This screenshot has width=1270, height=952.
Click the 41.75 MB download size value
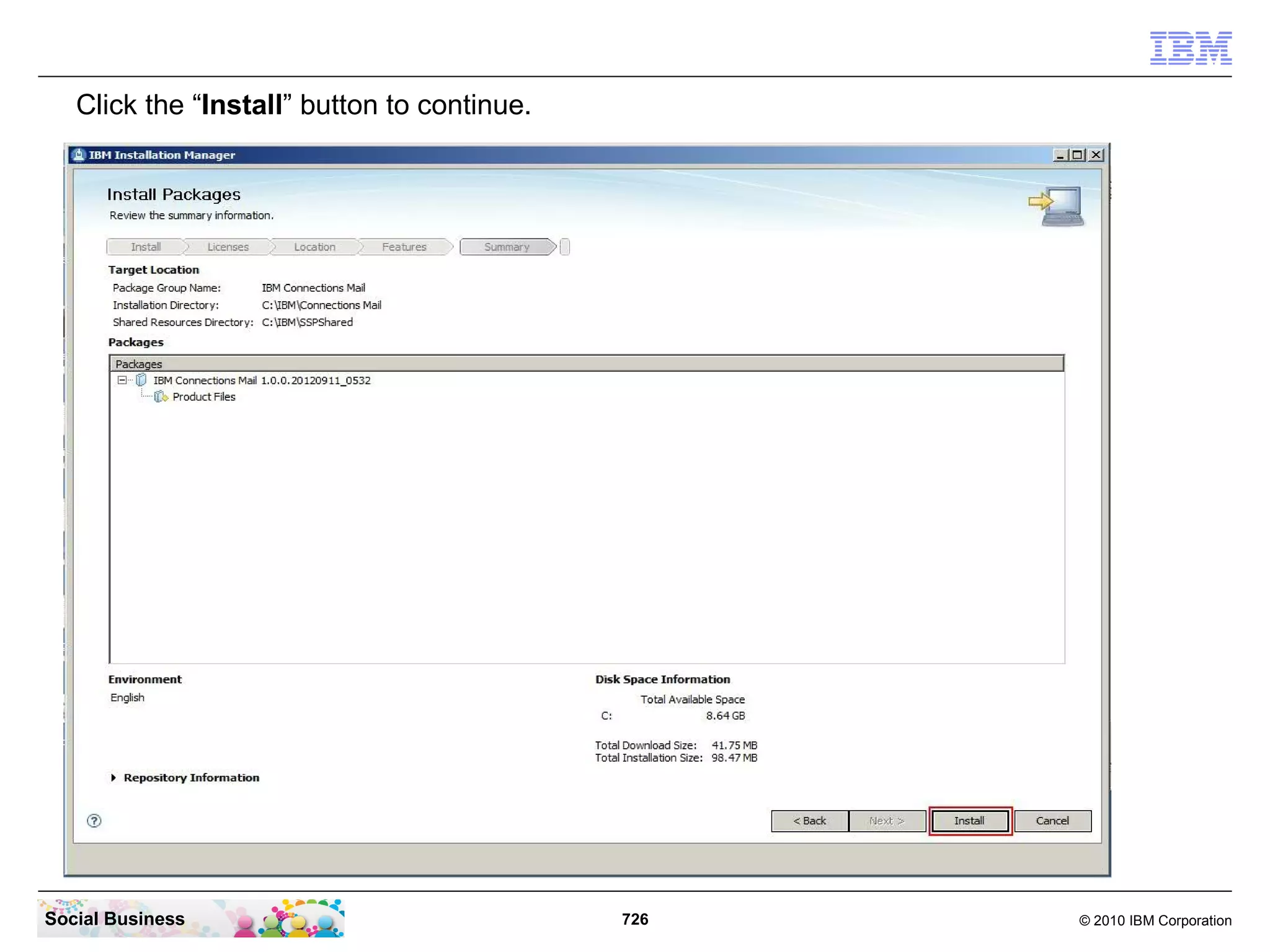(735, 746)
